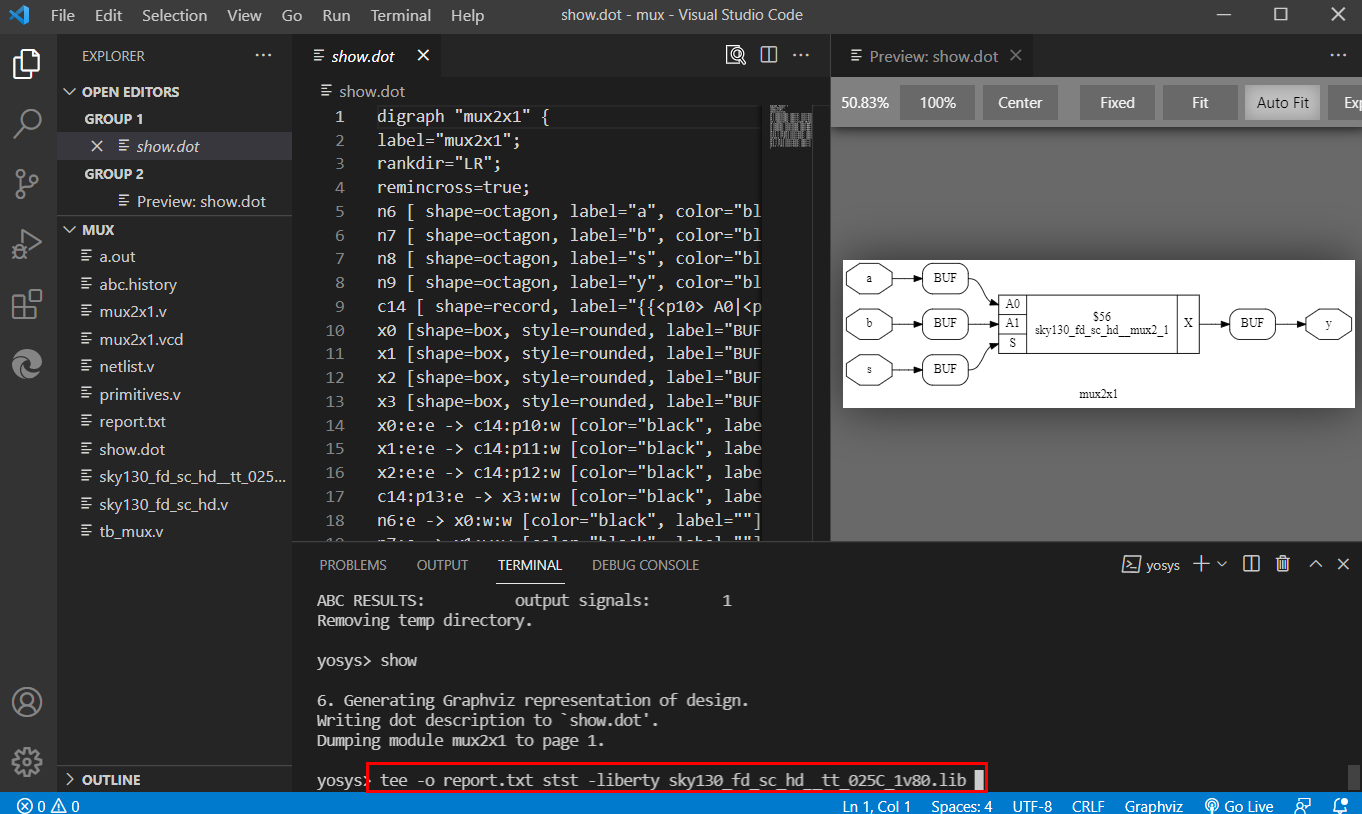Change end of line sequence CRLF
The image size is (1362, 814).
pyautogui.click(x=1087, y=805)
